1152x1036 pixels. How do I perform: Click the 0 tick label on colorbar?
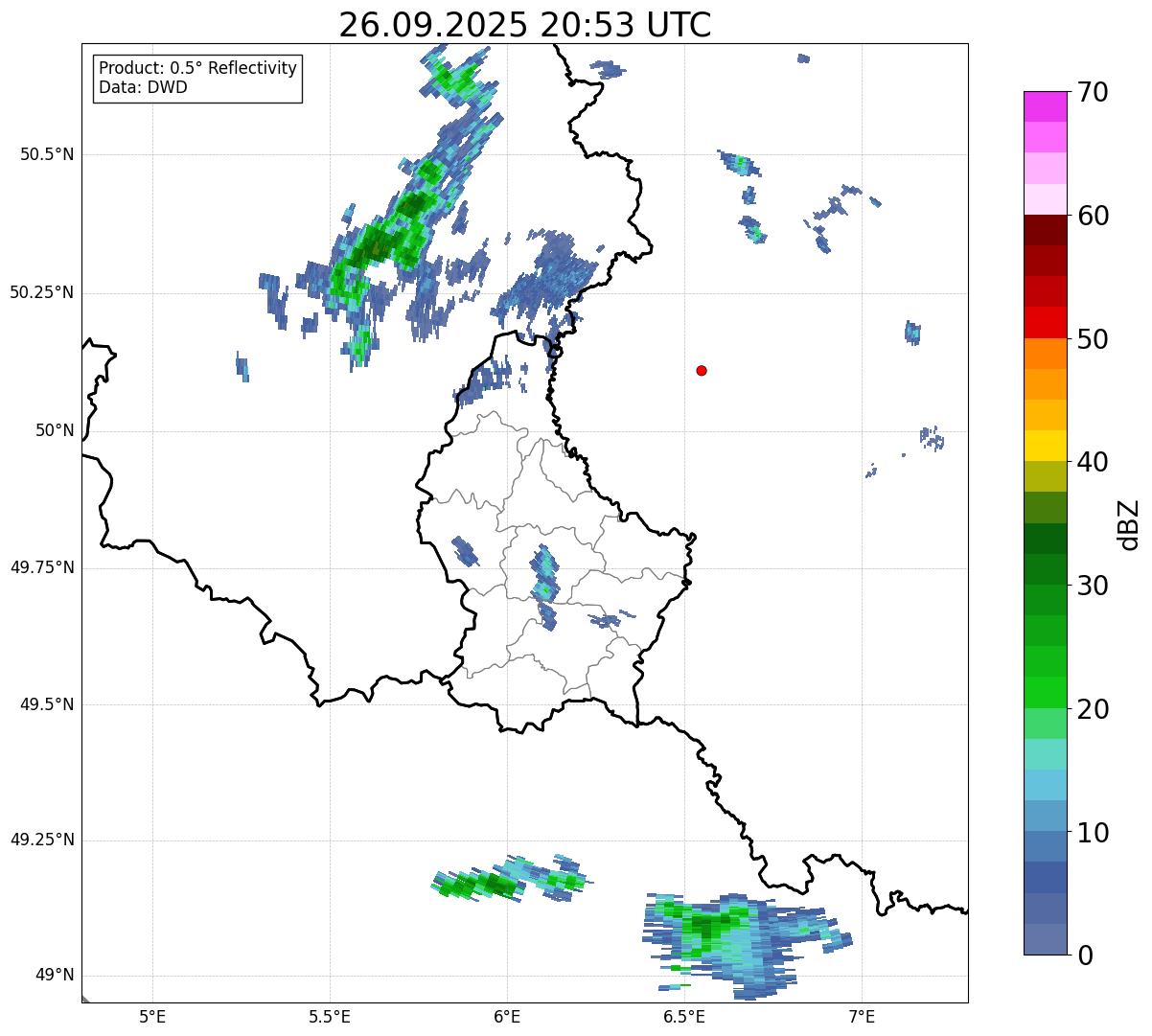pos(1084,955)
